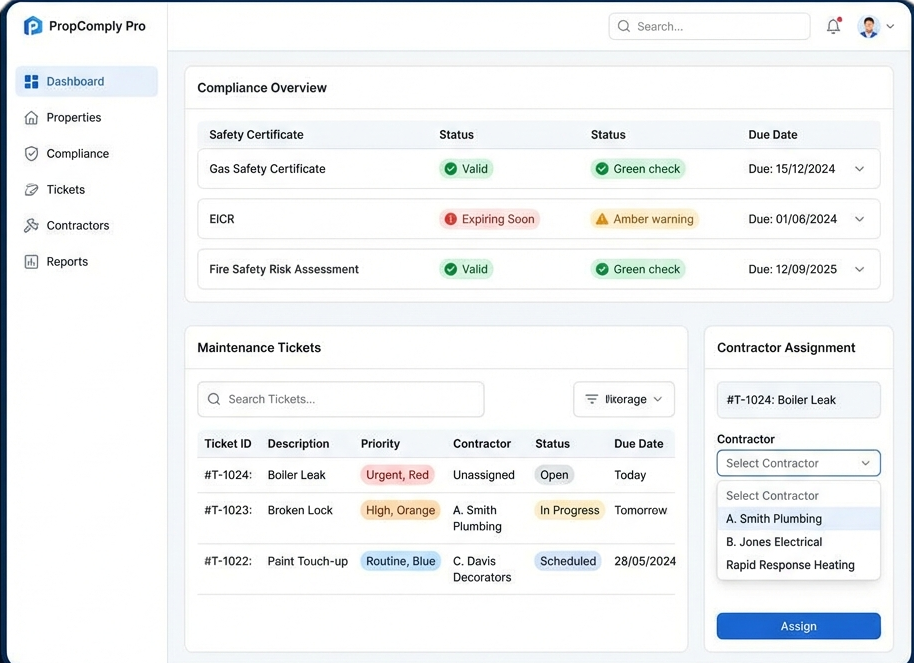Click the Reports chart icon in sidebar
This screenshot has height=663, width=914.
tap(31, 262)
